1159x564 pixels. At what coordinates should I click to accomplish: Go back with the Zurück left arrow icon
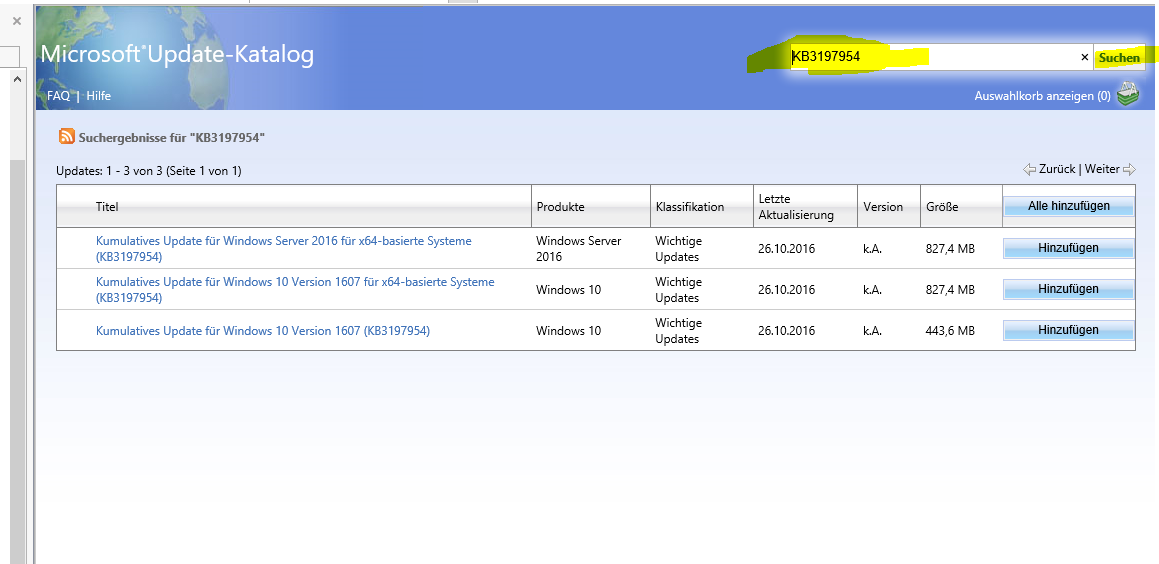[1029, 169]
